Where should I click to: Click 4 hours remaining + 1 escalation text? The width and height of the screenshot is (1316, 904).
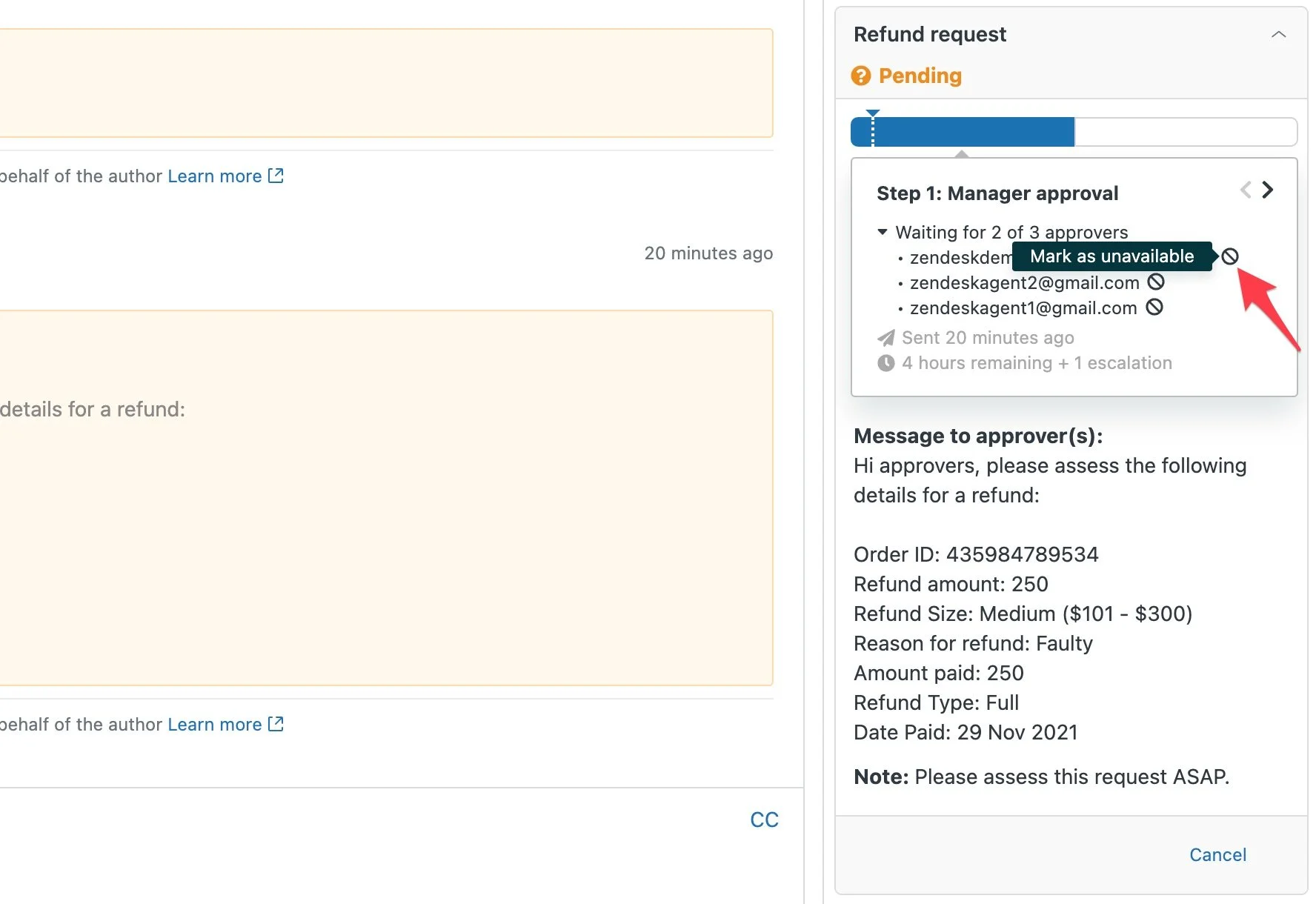tap(1037, 363)
